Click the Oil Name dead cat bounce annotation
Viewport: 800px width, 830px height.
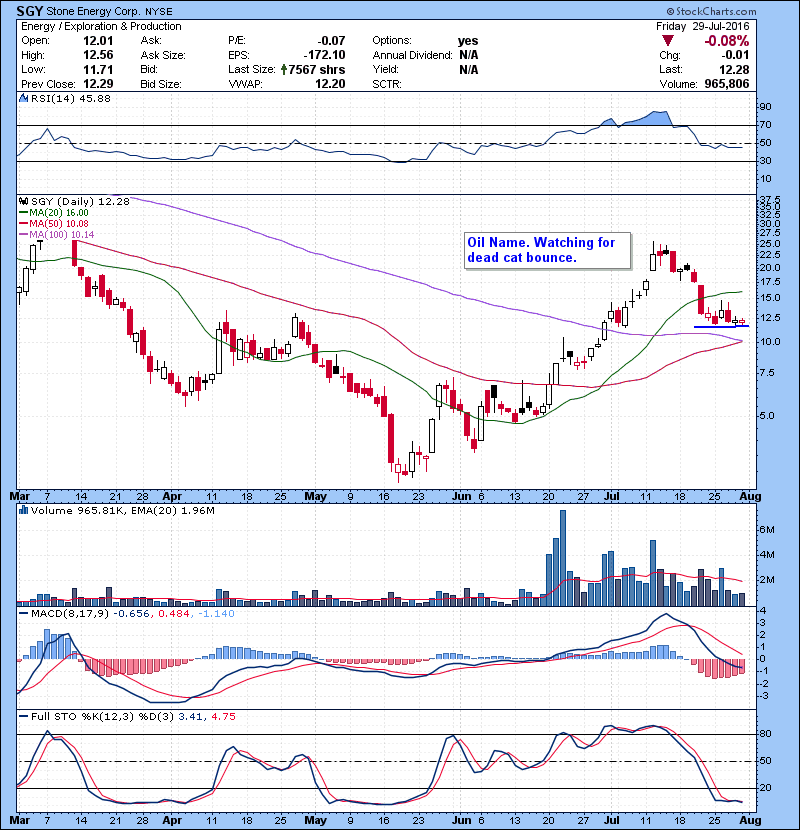click(x=547, y=250)
